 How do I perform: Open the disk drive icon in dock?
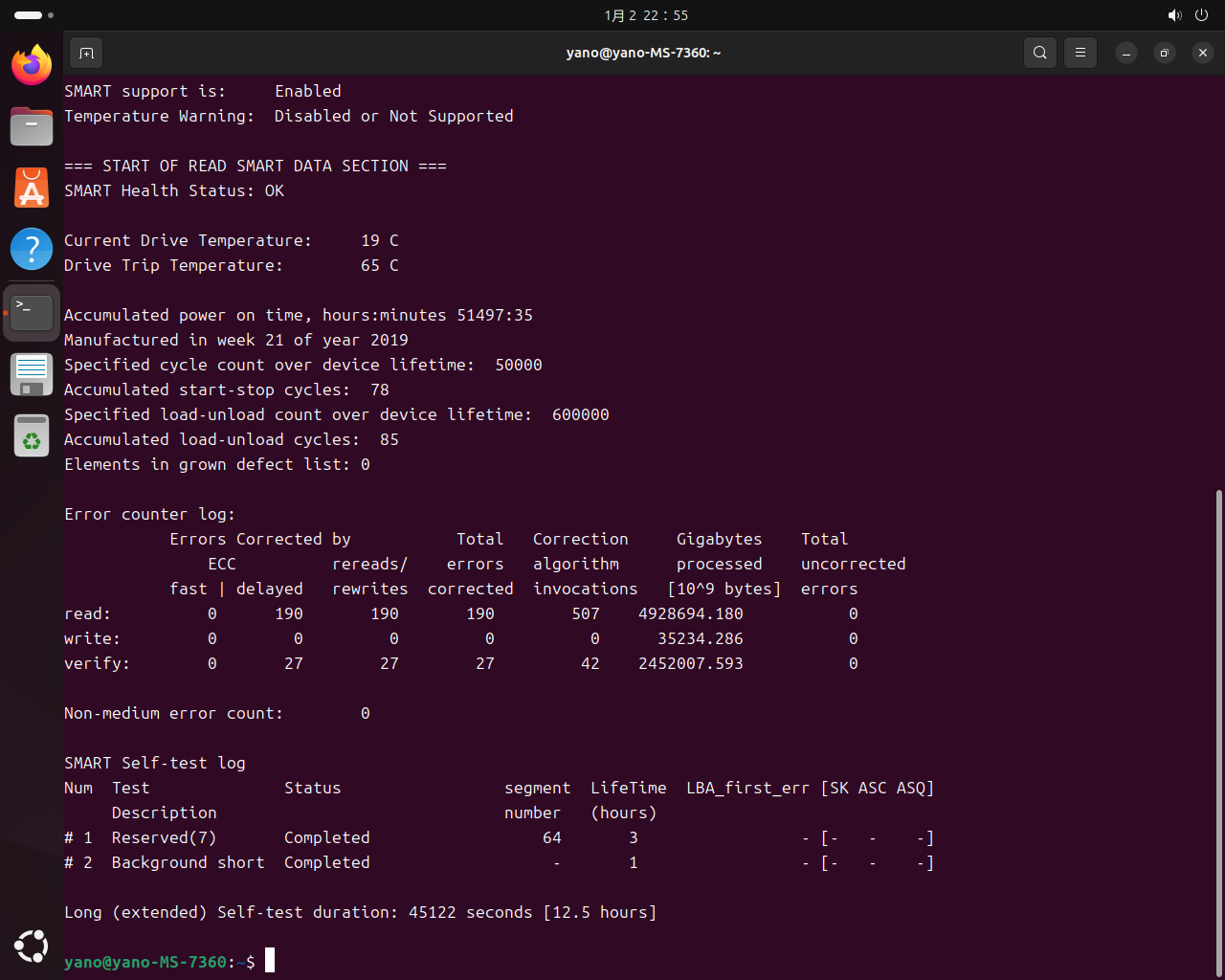pos(32,374)
